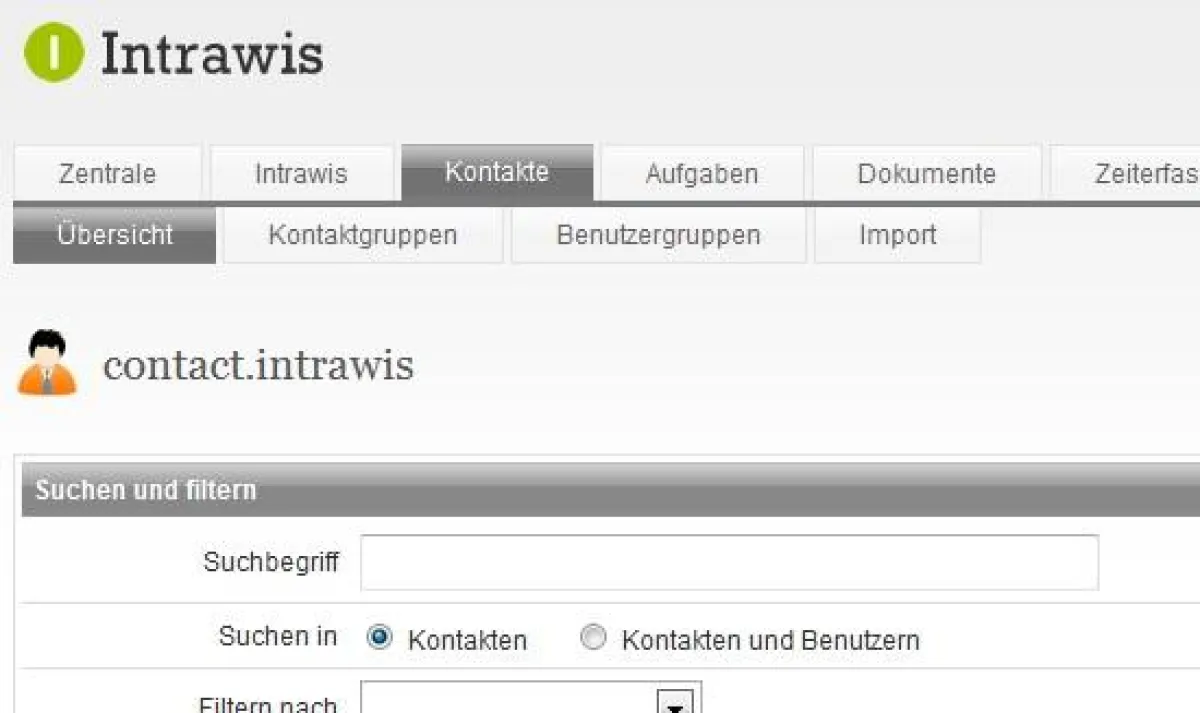
Task: Open the Filtern nach dropdown
Action: coord(530,702)
